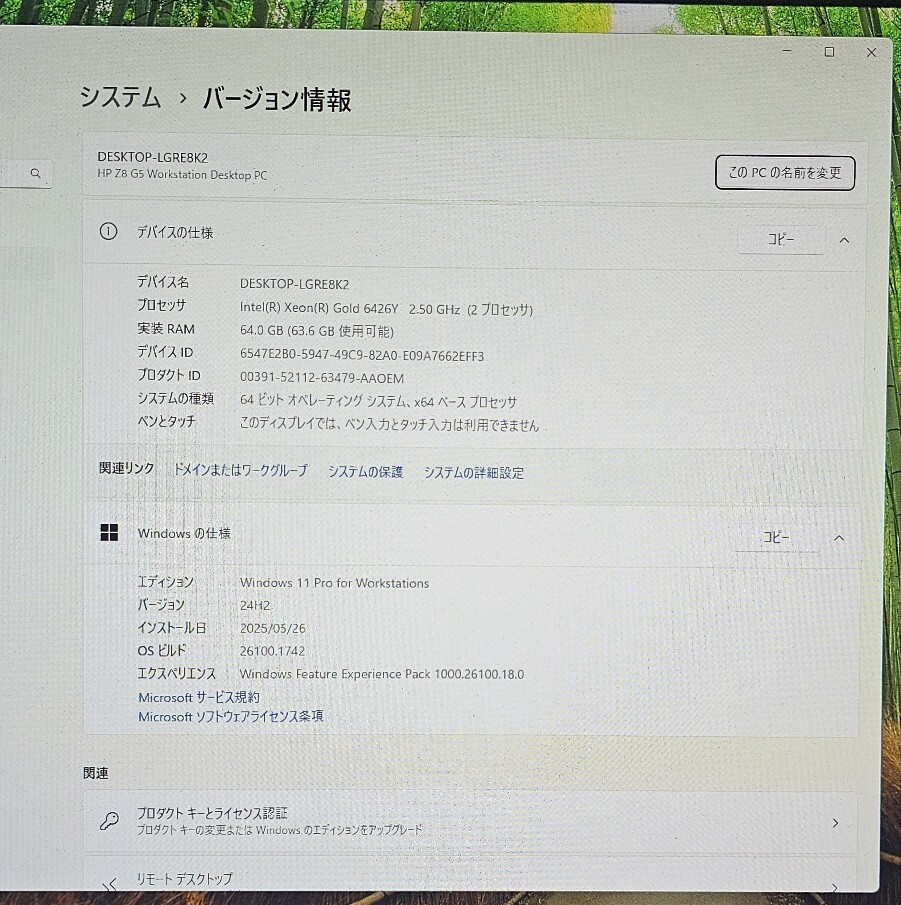Minimize the Settings window

click(787, 51)
